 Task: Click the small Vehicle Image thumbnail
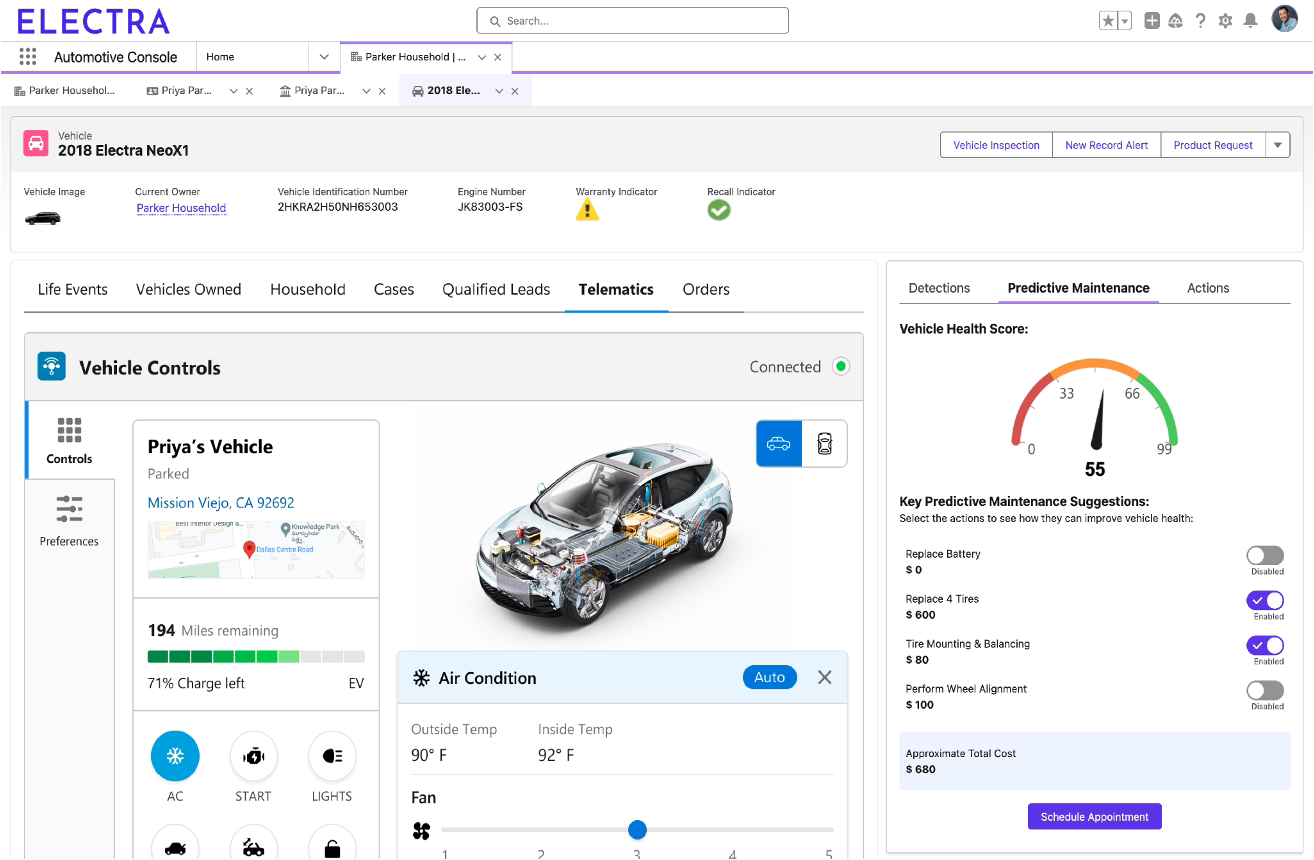43,217
